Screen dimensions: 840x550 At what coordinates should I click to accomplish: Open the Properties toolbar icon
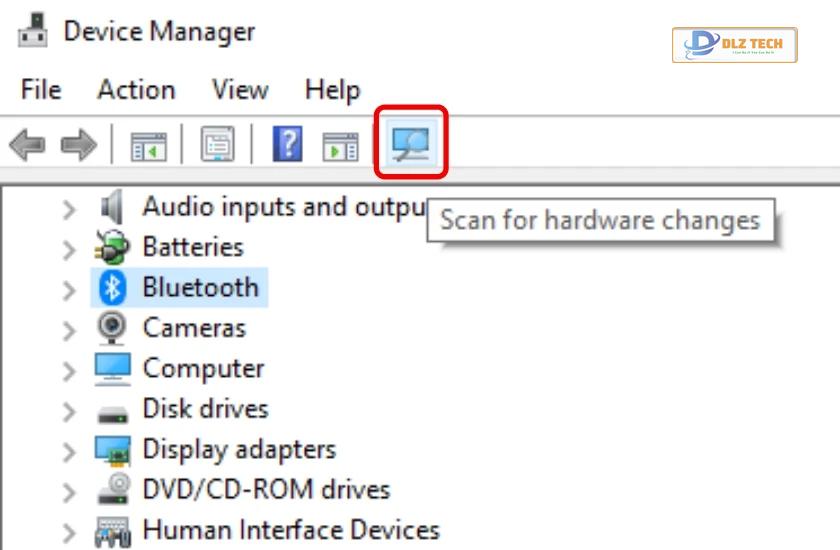click(218, 144)
